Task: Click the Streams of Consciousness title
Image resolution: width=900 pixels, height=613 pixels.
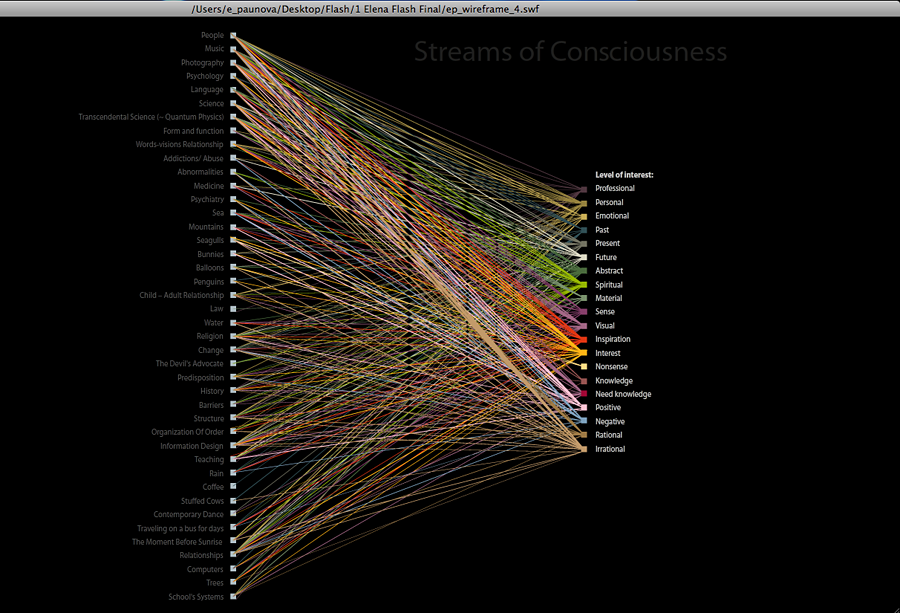Action: coord(571,52)
